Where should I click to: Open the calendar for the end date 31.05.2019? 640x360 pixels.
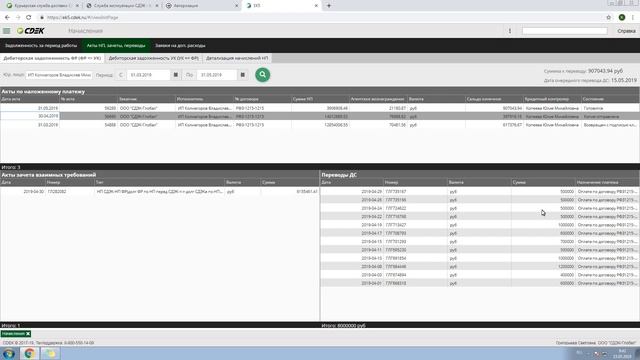pos(243,75)
